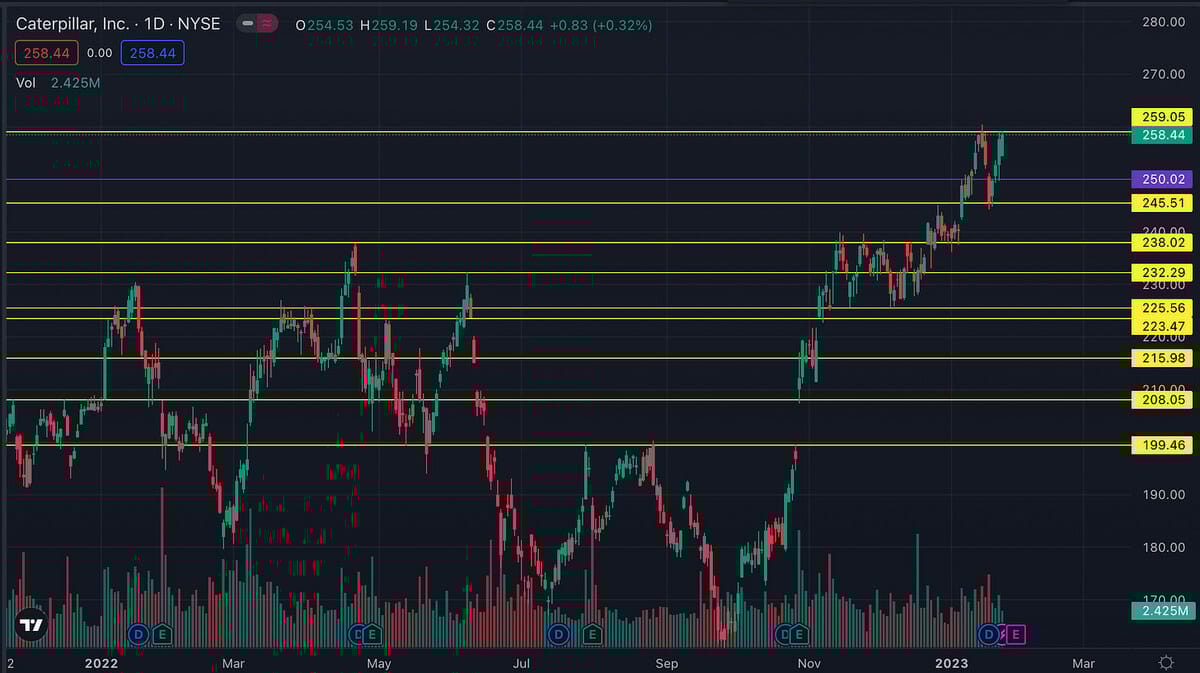Select the 199.46 yellow price label
Viewport: 1200px width, 673px height.
(1161, 445)
